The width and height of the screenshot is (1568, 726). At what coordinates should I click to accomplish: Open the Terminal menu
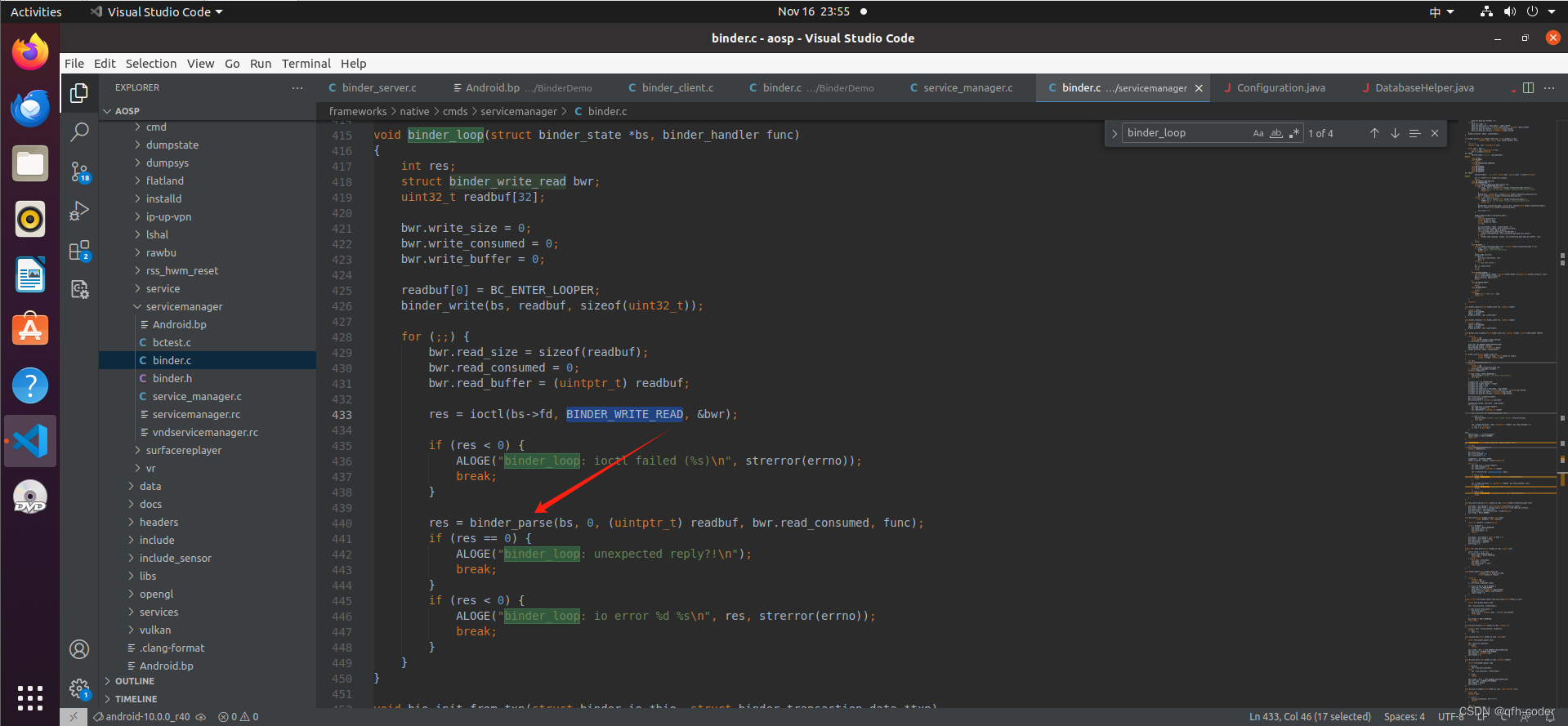pos(306,64)
